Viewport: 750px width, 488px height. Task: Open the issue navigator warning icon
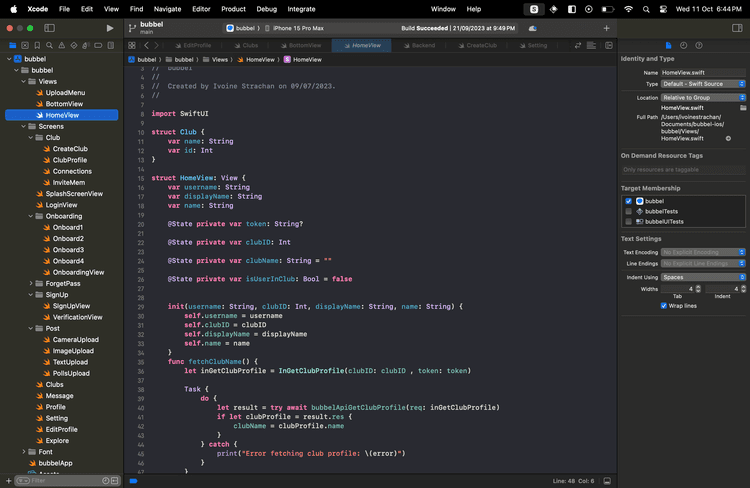tap(61, 45)
